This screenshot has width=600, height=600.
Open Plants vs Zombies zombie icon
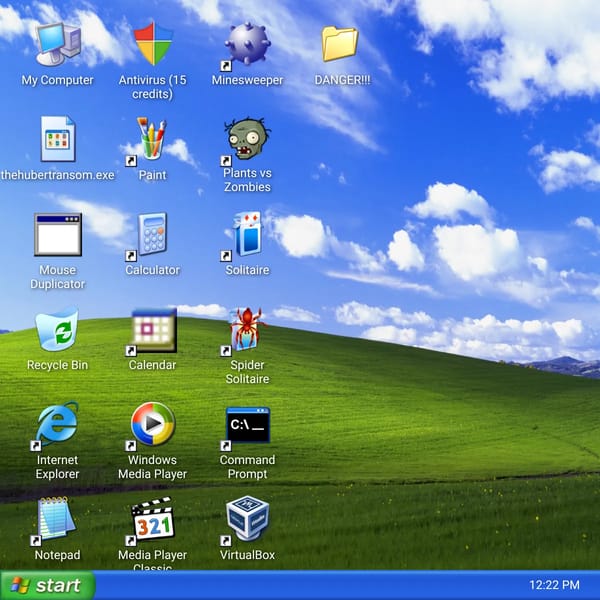[247, 139]
